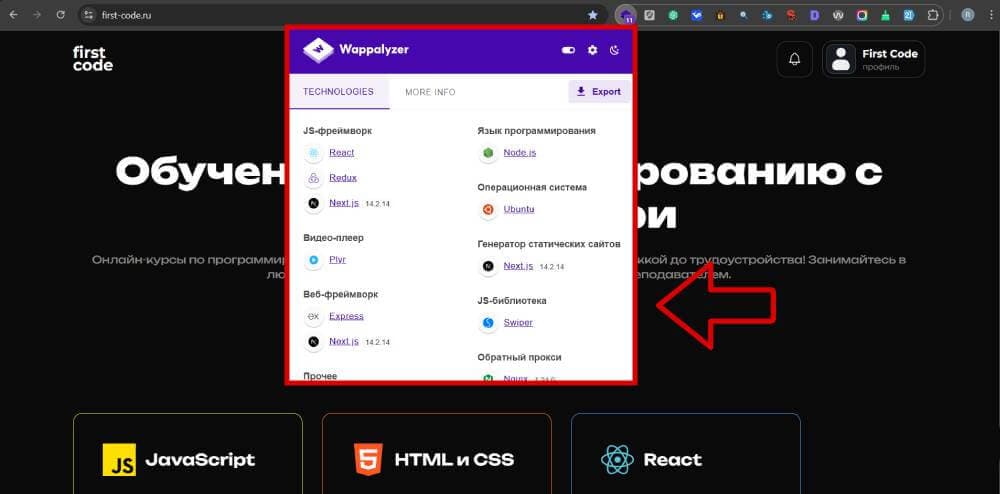Click the Export button
Image resolution: width=1000 pixels, height=494 pixels.
pos(598,92)
